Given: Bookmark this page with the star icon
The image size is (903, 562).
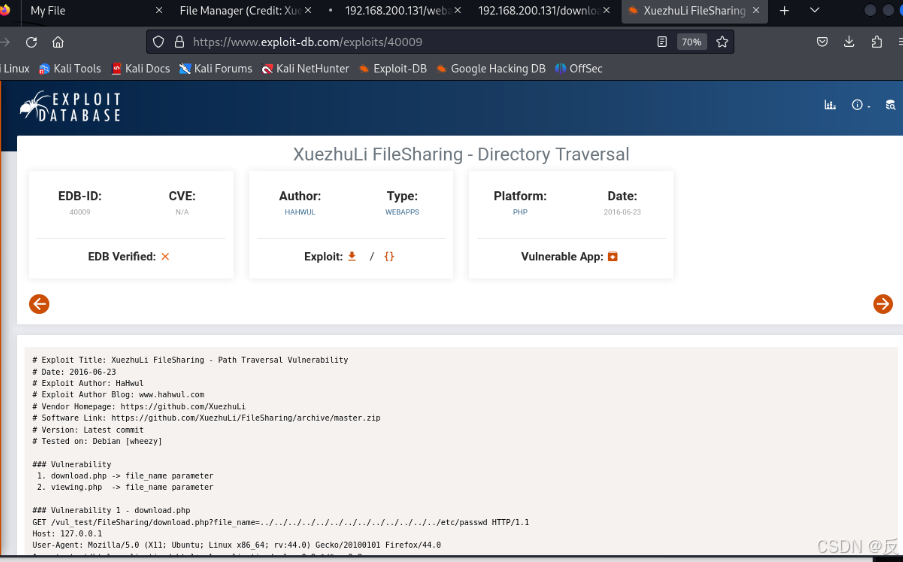Looking at the screenshot, I should tap(722, 42).
